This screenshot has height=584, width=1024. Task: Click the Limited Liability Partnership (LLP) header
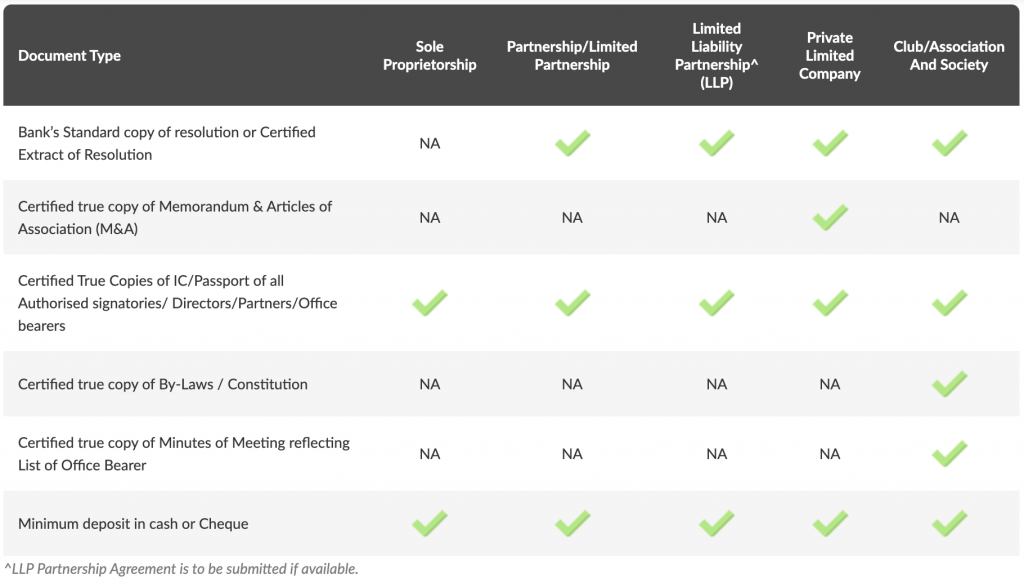coord(716,56)
